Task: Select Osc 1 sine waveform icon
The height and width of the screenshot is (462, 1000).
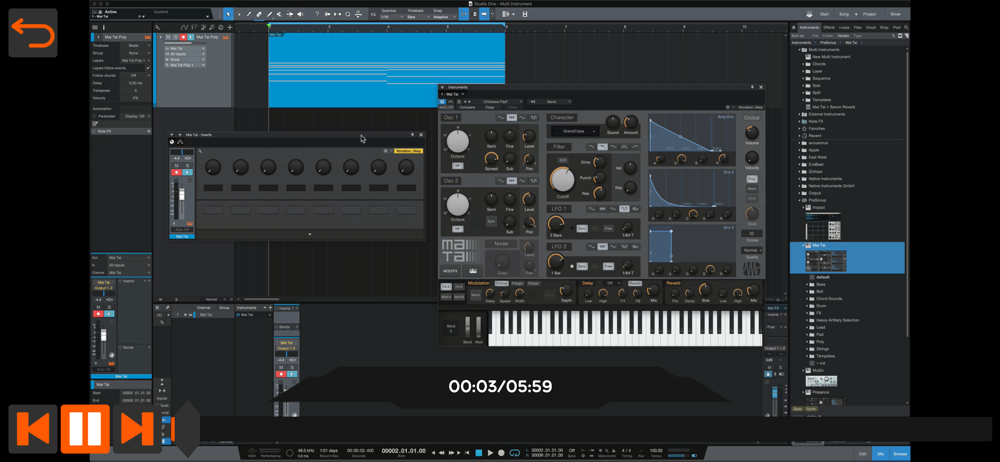Action: pos(501,117)
